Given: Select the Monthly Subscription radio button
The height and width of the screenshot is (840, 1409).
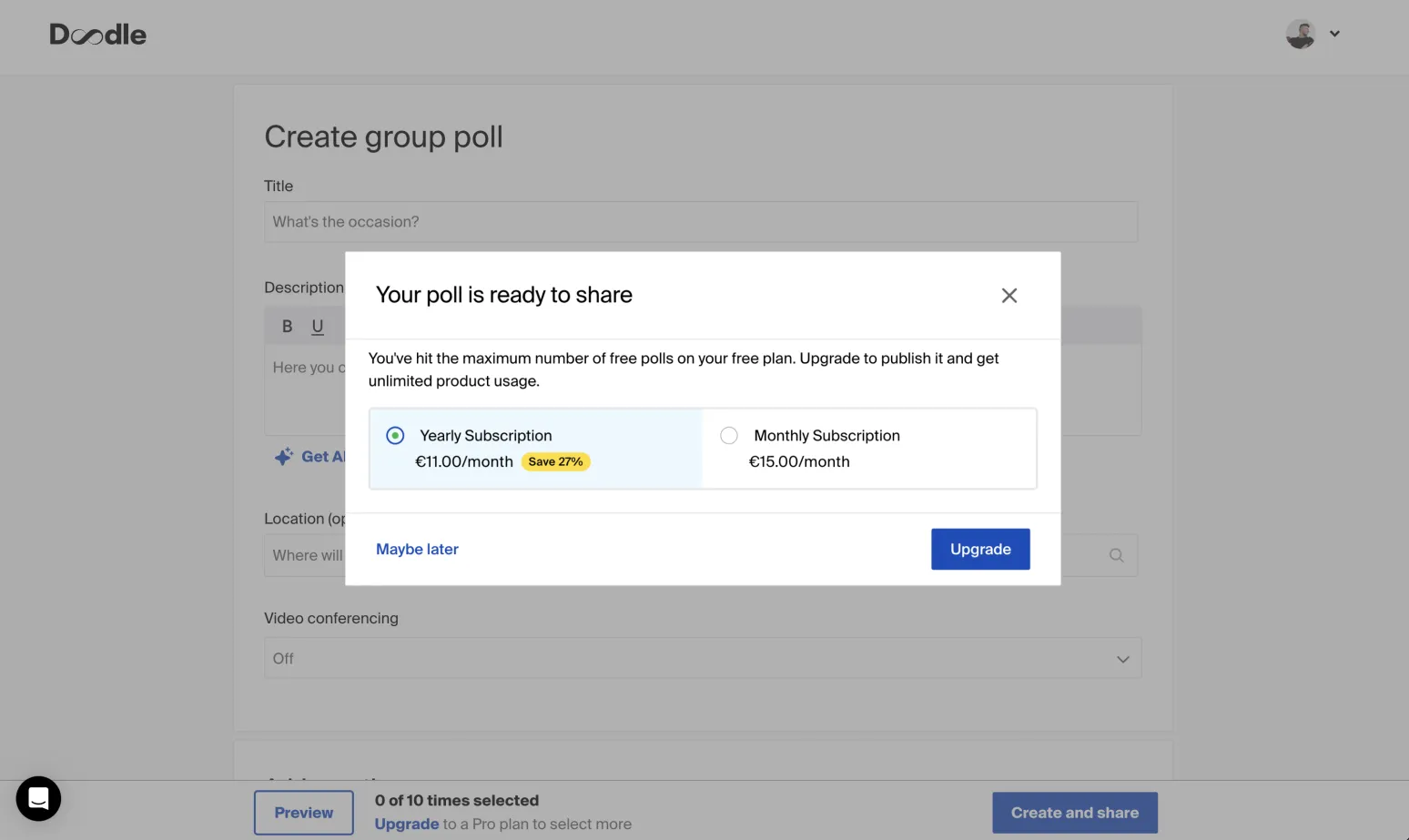Looking at the screenshot, I should [729, 436].
